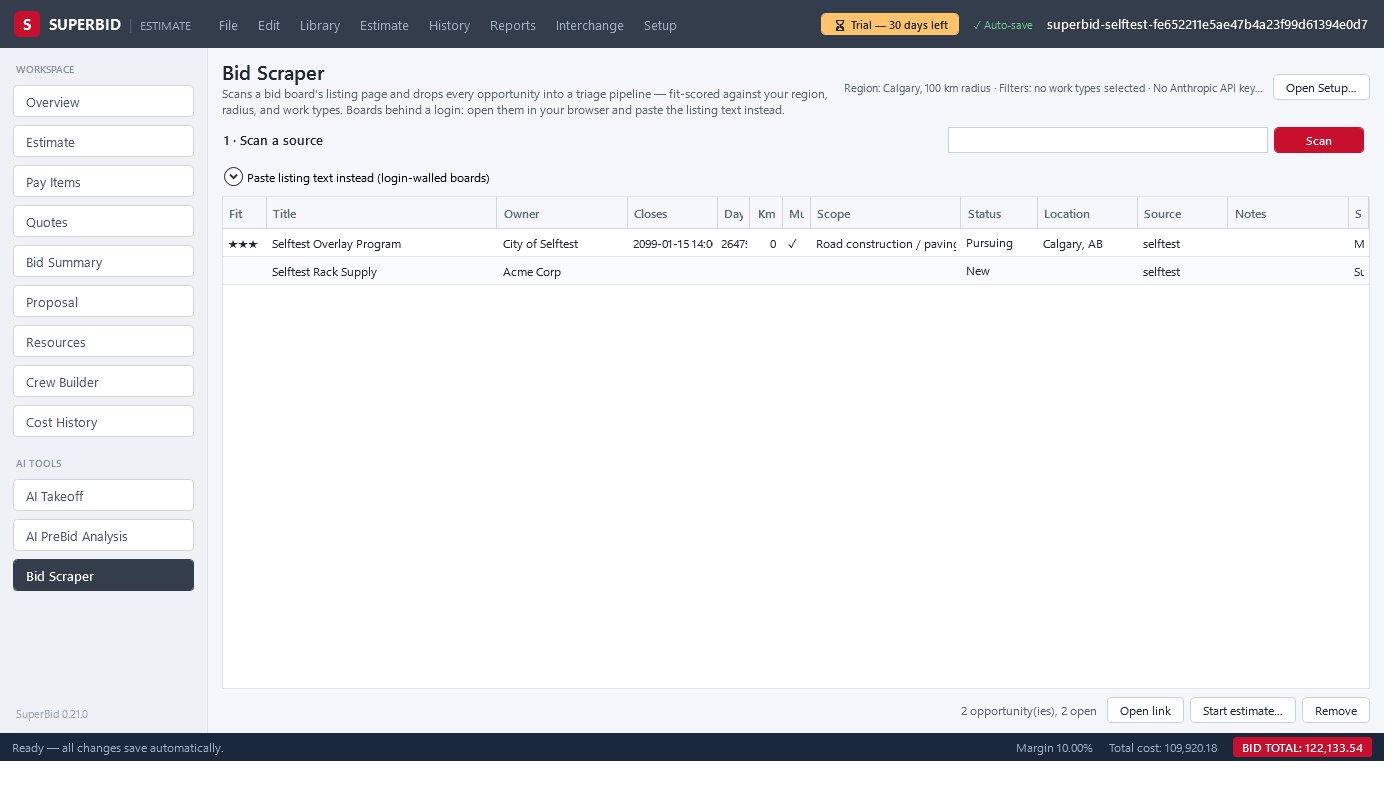
Task: Sort by the Location column header
Action: [1087, 213]
